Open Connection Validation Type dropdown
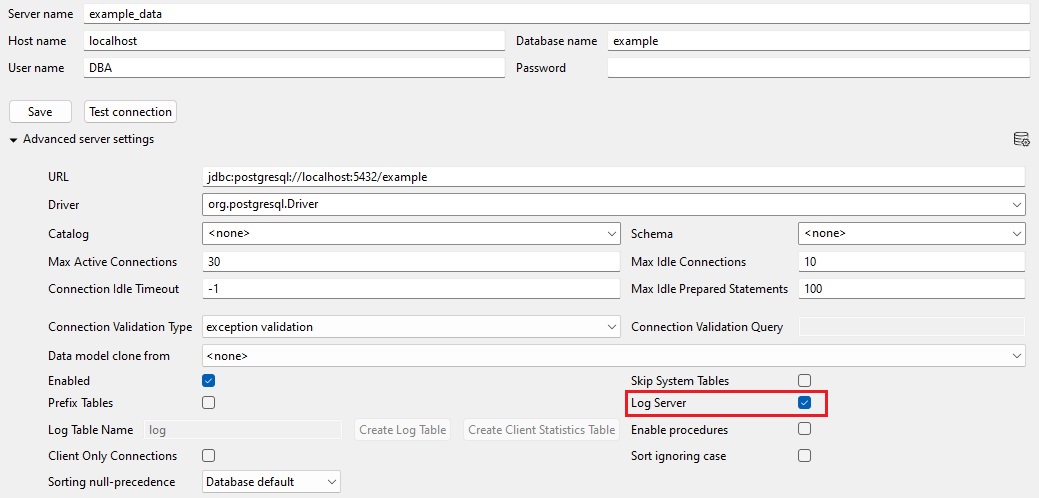The image size is (1039, 498). coord(411,327)
